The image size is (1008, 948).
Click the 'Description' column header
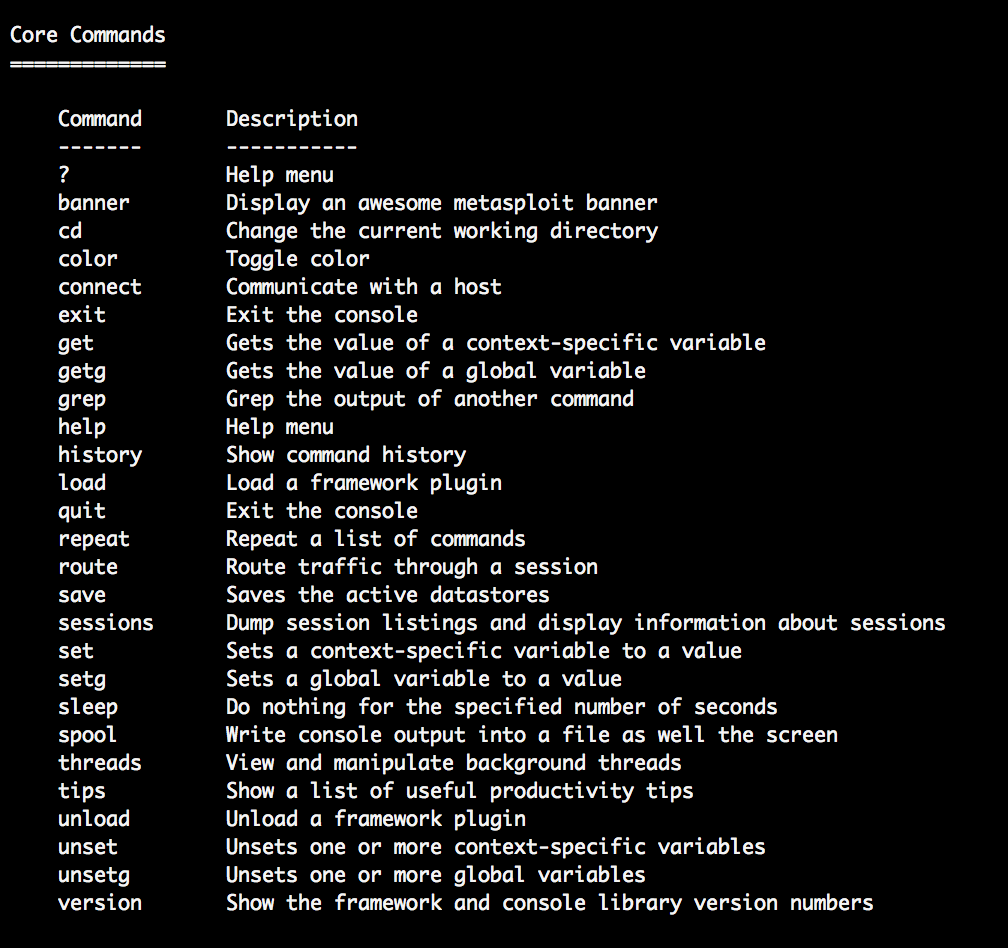[292, 120]
